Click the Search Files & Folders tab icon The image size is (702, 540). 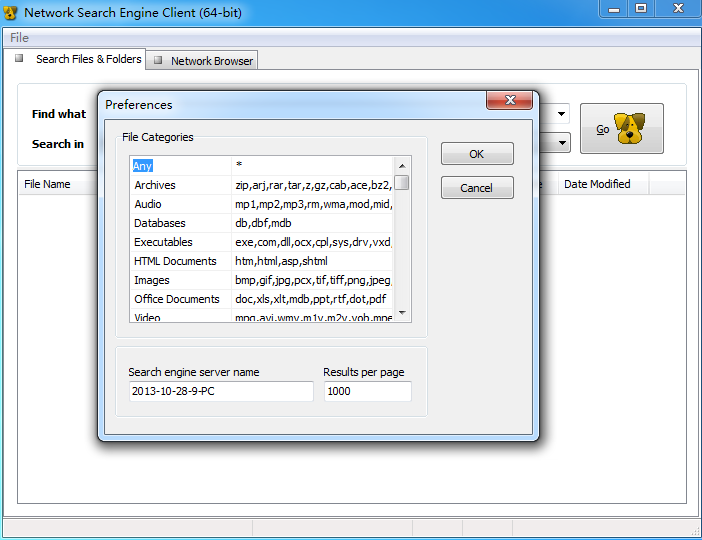19,58
